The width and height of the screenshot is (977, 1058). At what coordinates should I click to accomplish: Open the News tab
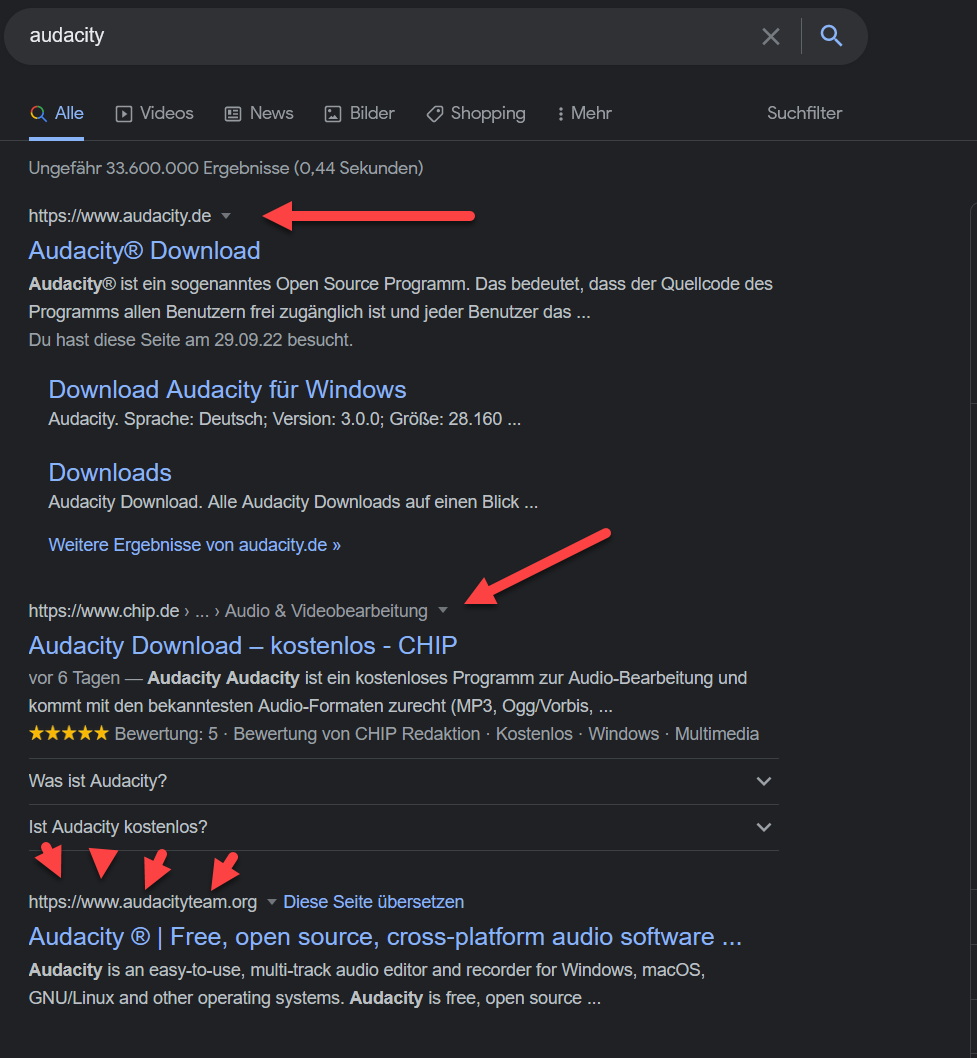click(259, 113)
